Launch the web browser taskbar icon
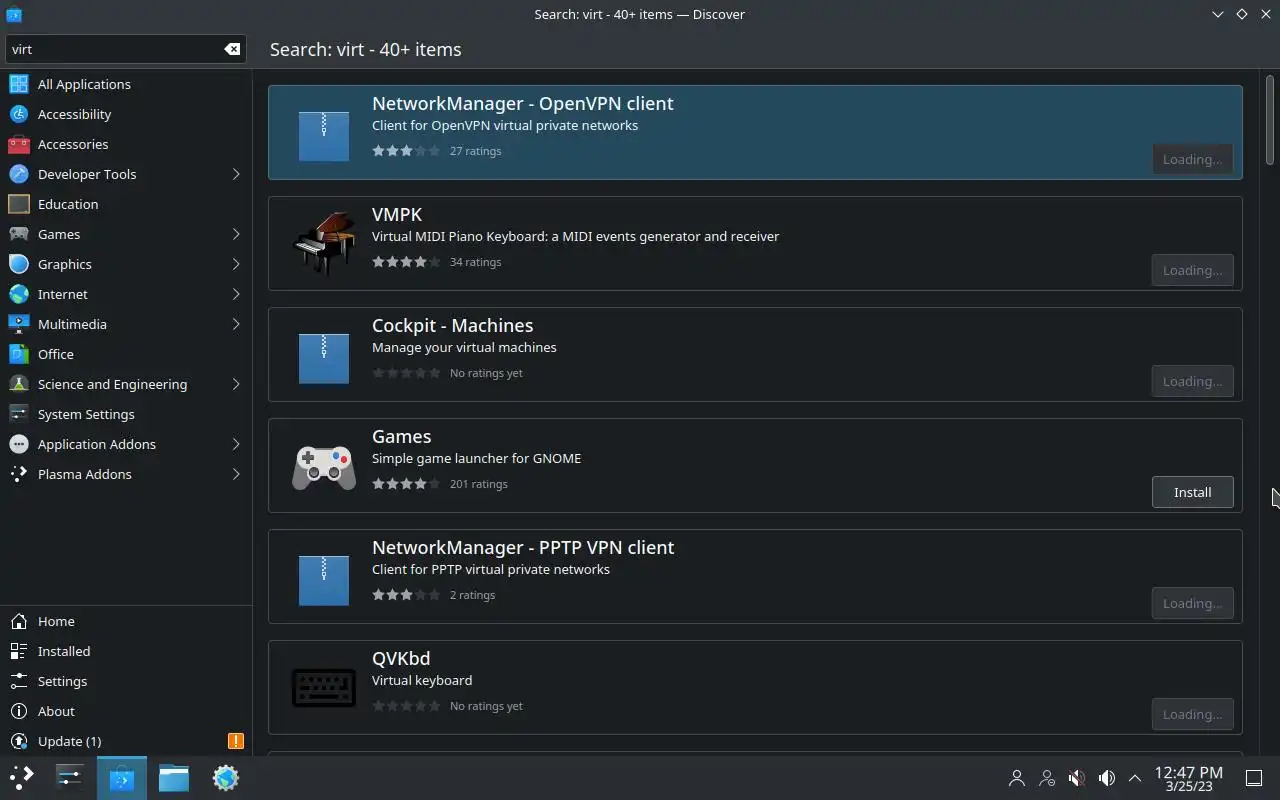This screenshot has width=1280, height=800. pyautogui.click(x=226, y=778)
